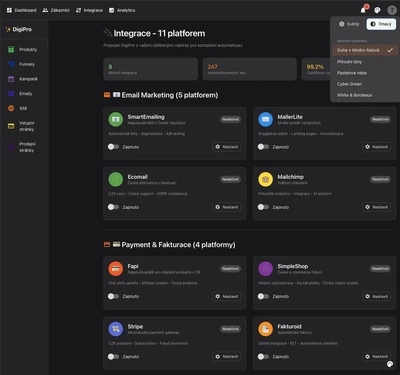
Task: Click the Vstupní stránky sidebar icon
Action: pos(11,126)
